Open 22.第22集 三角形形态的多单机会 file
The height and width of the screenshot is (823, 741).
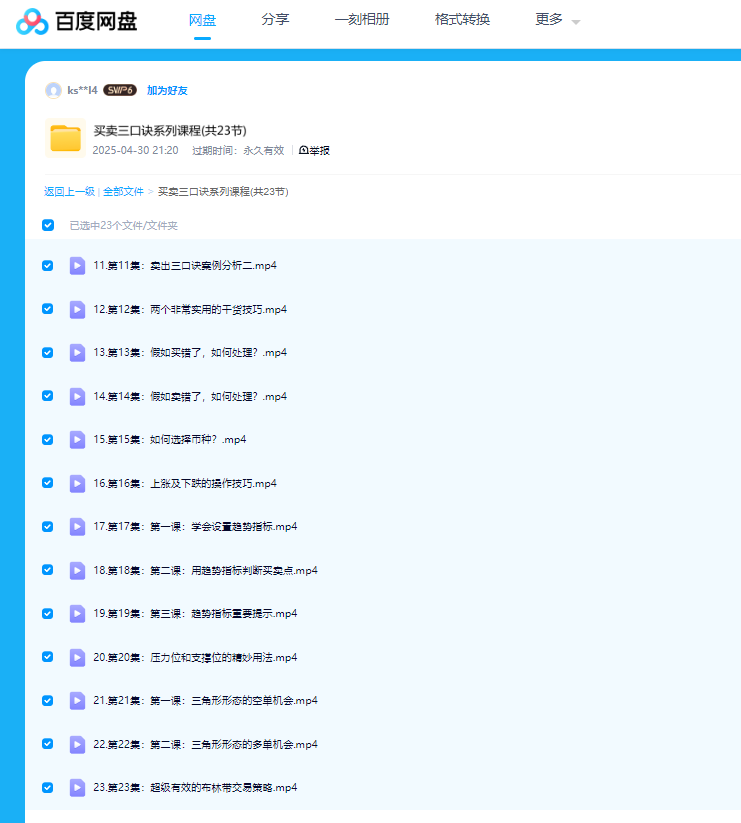pyautogui.click(x=205, y=744)
